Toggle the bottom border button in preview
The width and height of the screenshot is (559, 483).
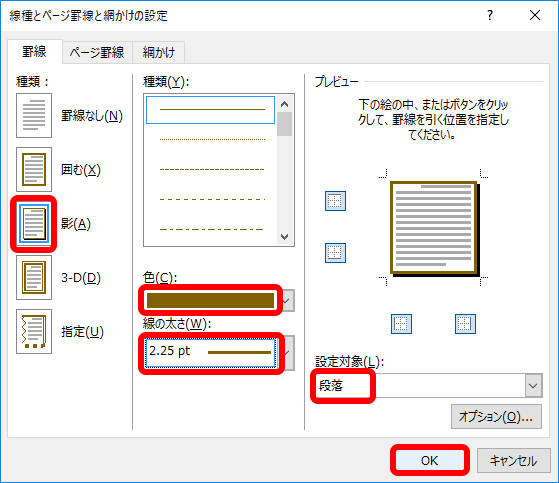335,253
